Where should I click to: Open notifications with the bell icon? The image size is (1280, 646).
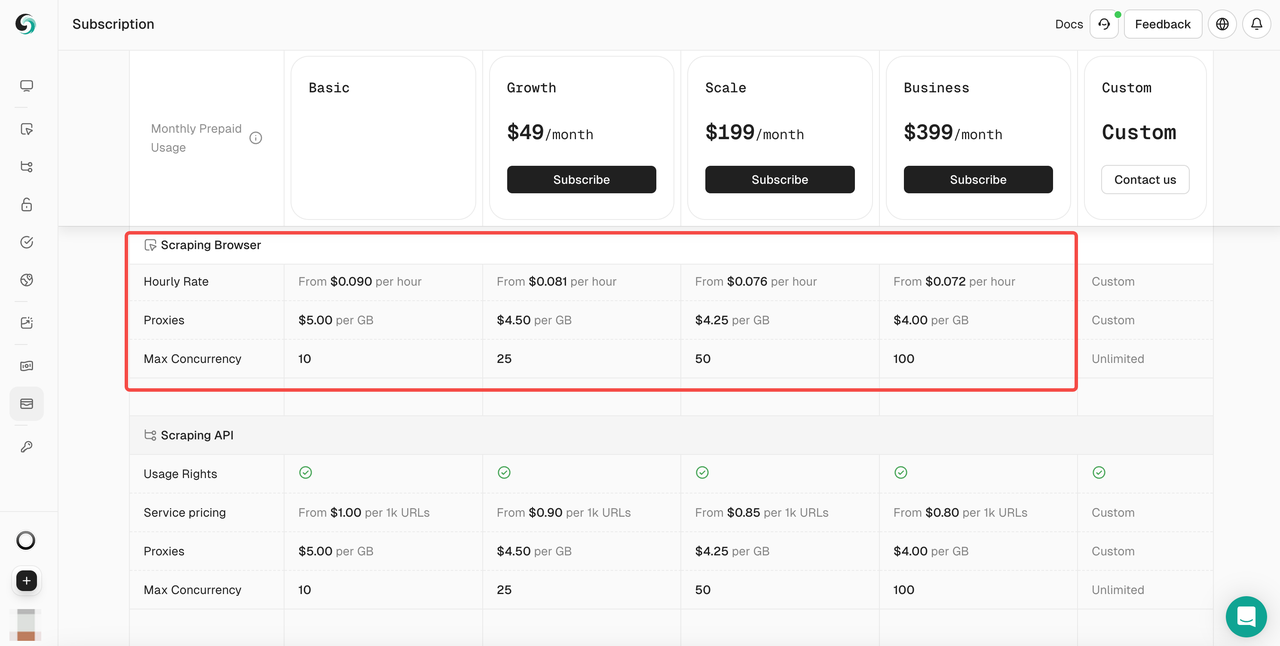point(1256,23)
